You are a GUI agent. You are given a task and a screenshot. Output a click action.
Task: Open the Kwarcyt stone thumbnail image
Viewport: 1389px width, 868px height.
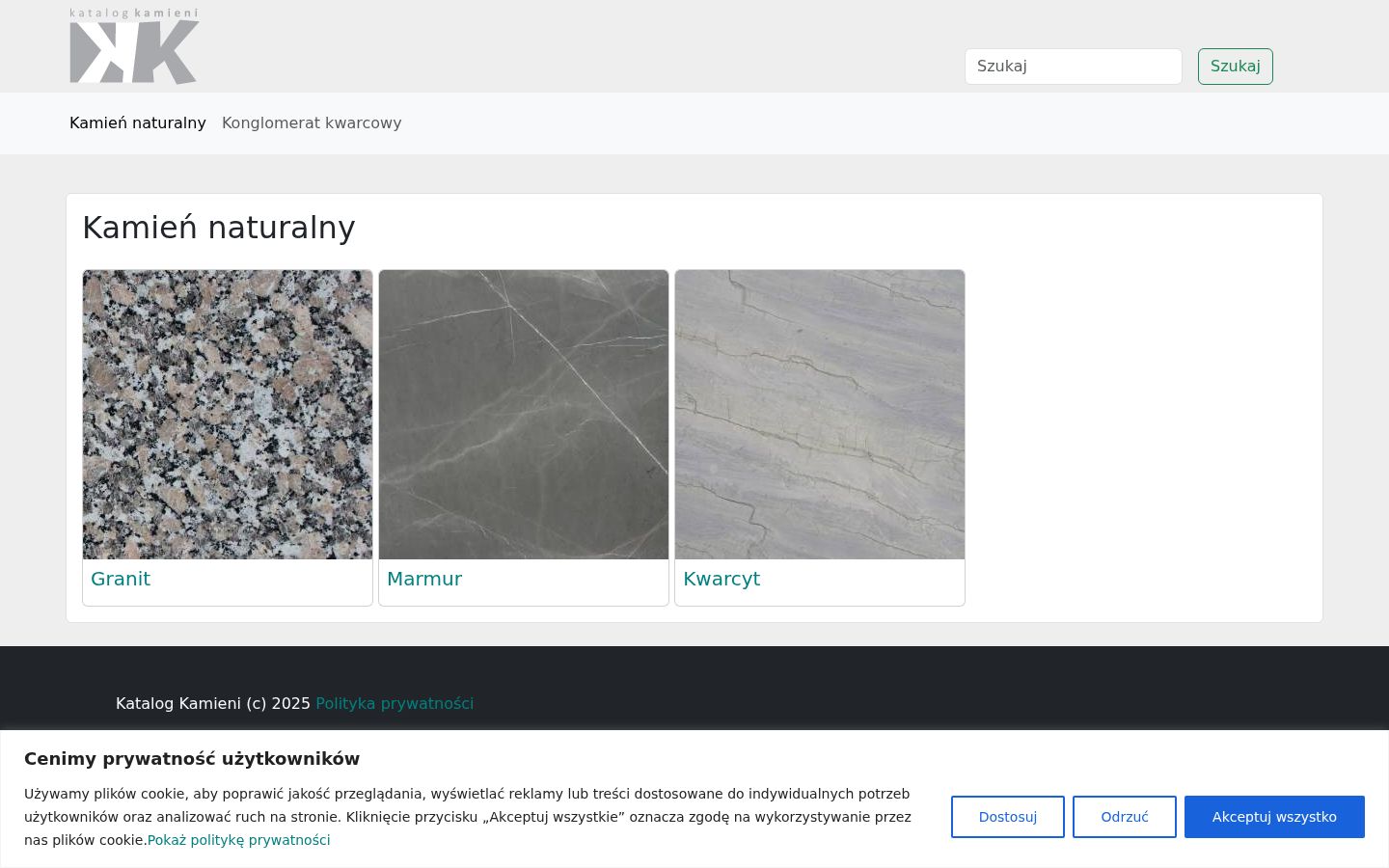pos(820,415)
